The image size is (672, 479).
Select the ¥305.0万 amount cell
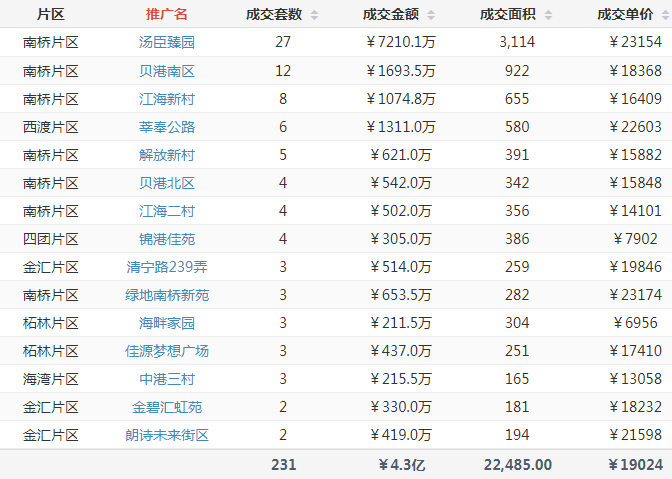401,239
